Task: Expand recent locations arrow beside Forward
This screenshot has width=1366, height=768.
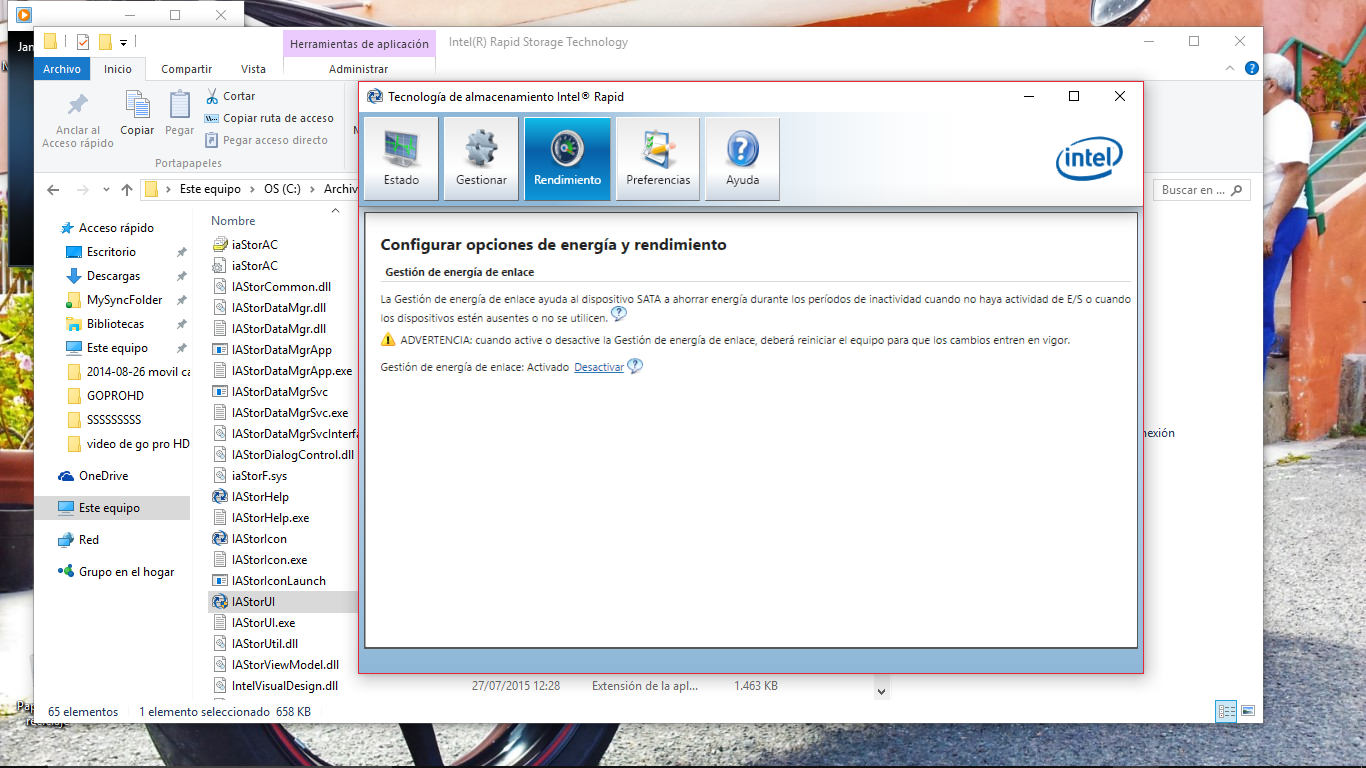Action: (106, 190)
